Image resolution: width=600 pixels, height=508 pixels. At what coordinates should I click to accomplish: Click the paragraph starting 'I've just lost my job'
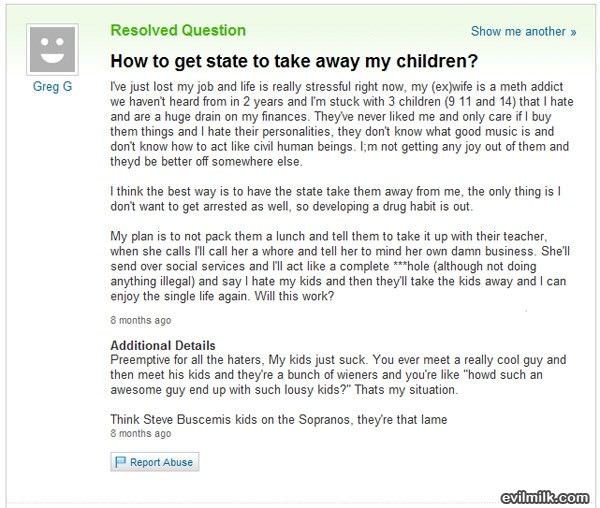tap(342, 124)
